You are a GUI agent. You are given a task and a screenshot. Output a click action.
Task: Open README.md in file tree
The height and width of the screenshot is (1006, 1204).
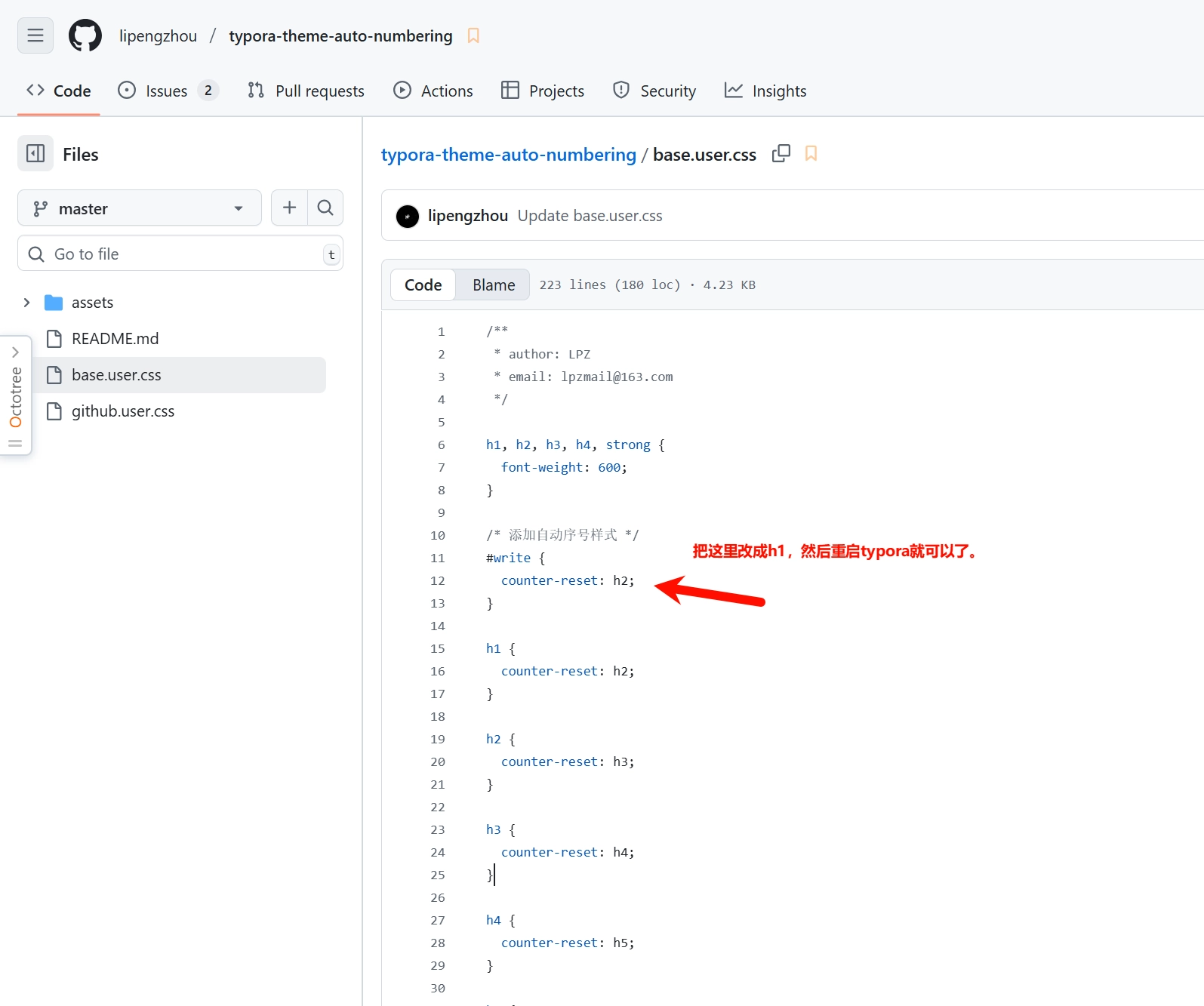coord(115,339)
